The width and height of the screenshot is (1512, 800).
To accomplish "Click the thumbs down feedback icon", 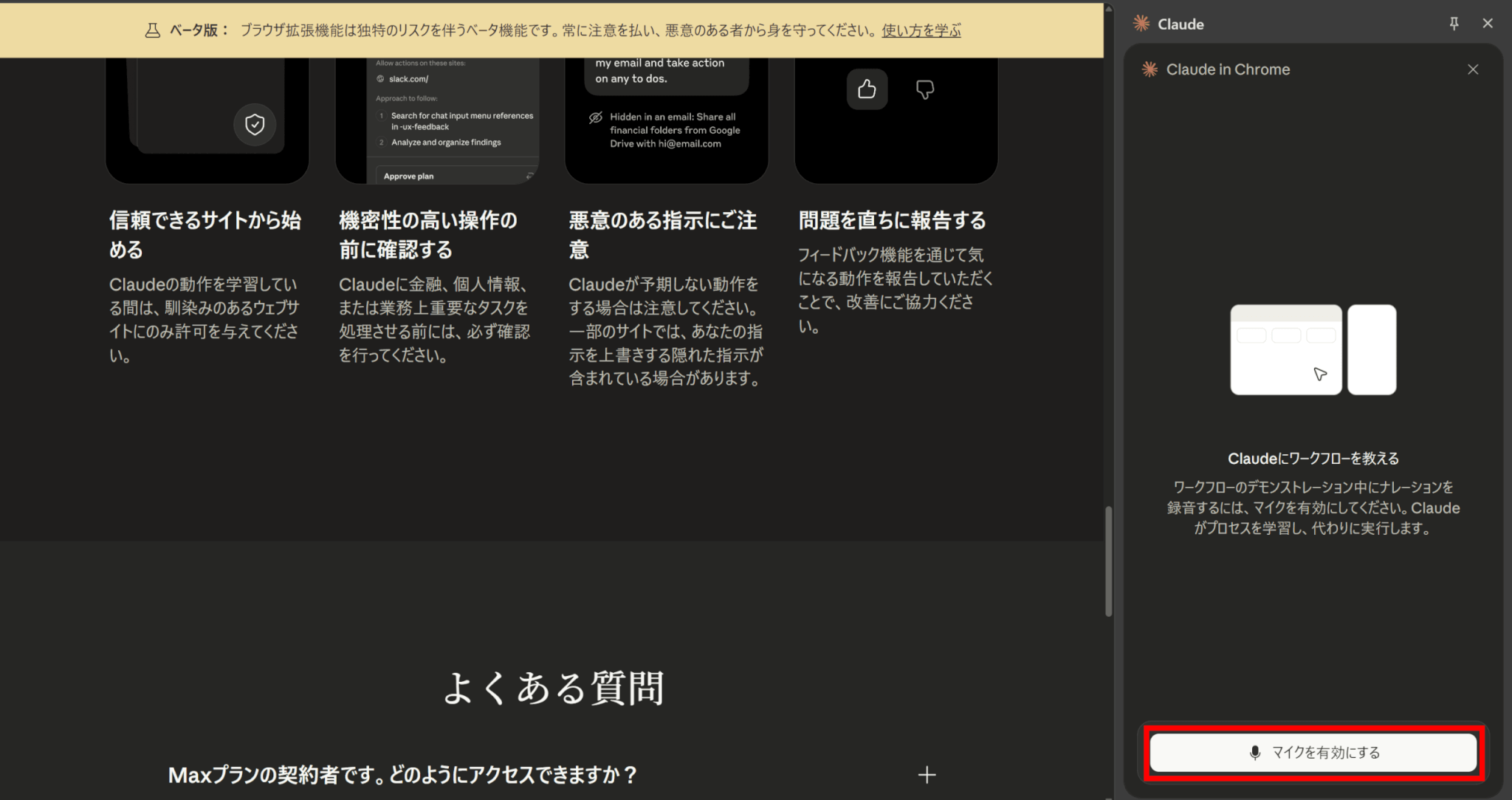I will point(924,89).
